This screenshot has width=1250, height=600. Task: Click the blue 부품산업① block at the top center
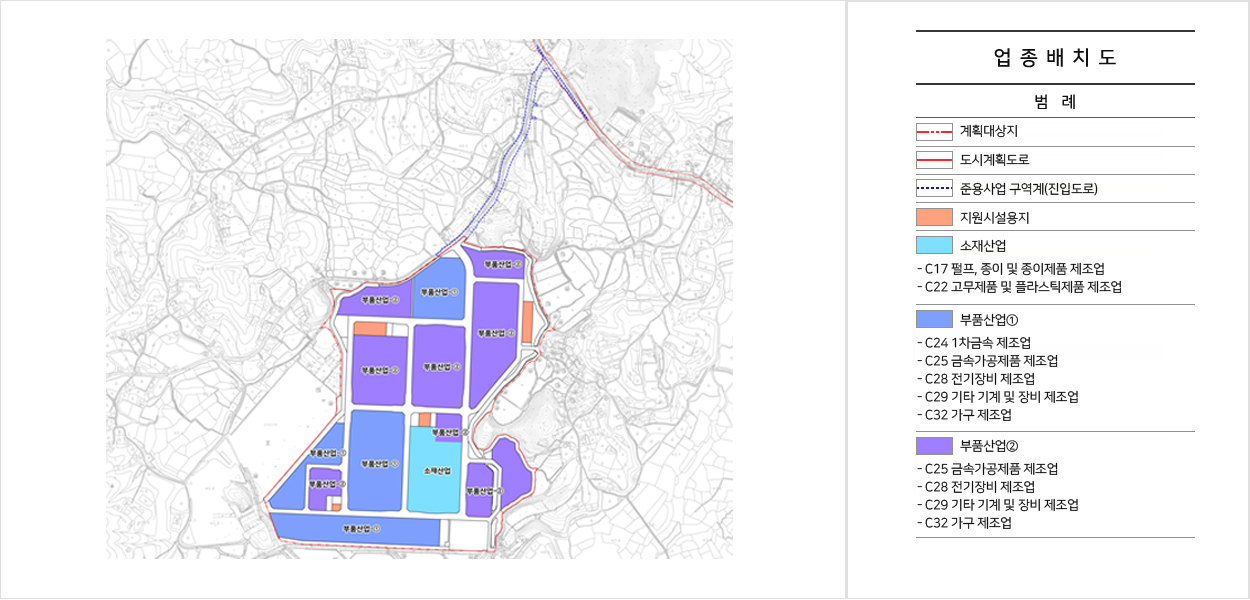[438, 292]
